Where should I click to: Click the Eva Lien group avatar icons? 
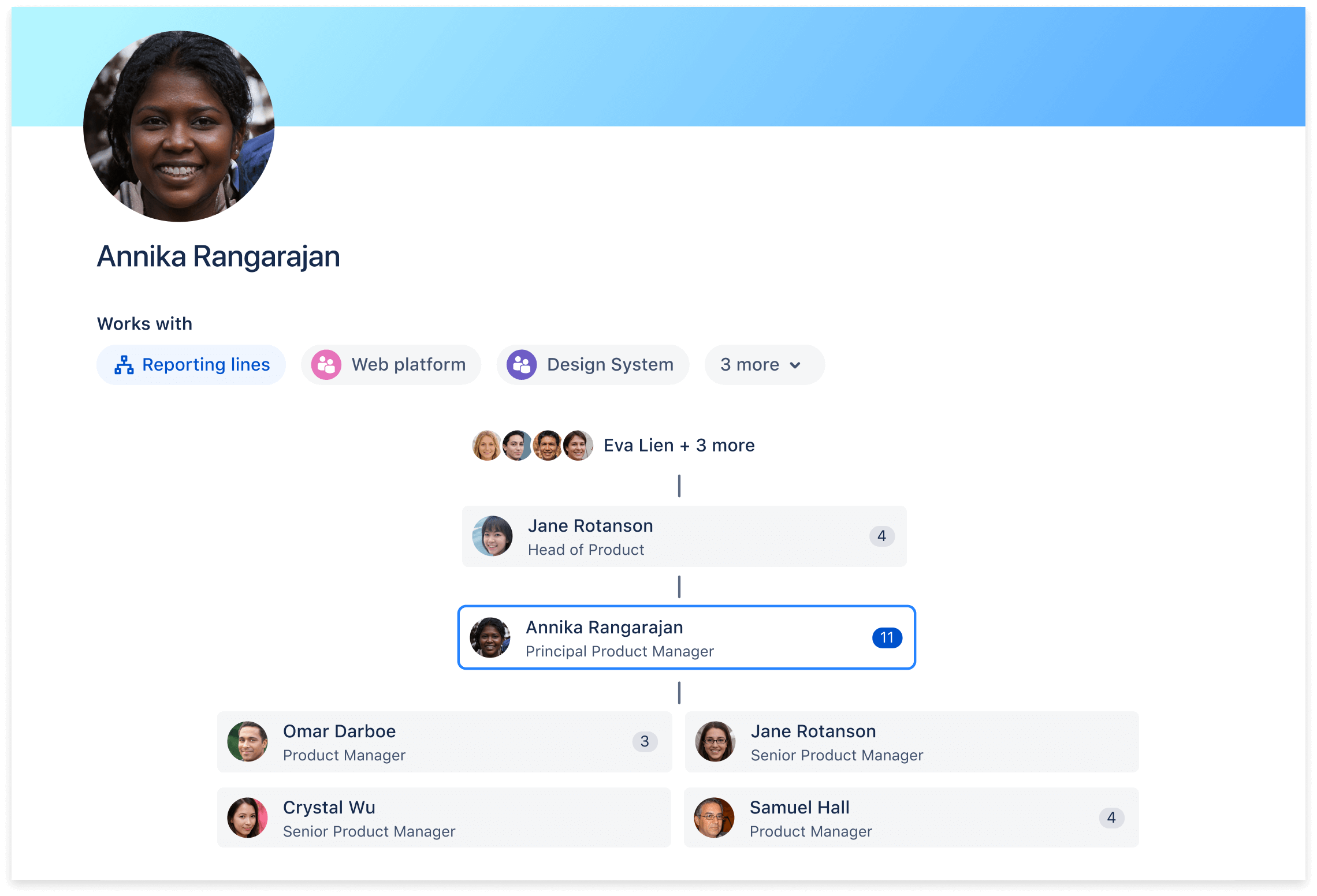(x=530, y=445)
